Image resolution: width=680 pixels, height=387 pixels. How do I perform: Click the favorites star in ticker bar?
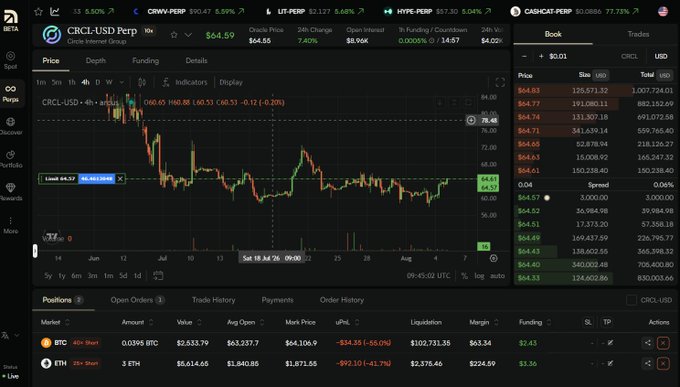coord(38,11)
